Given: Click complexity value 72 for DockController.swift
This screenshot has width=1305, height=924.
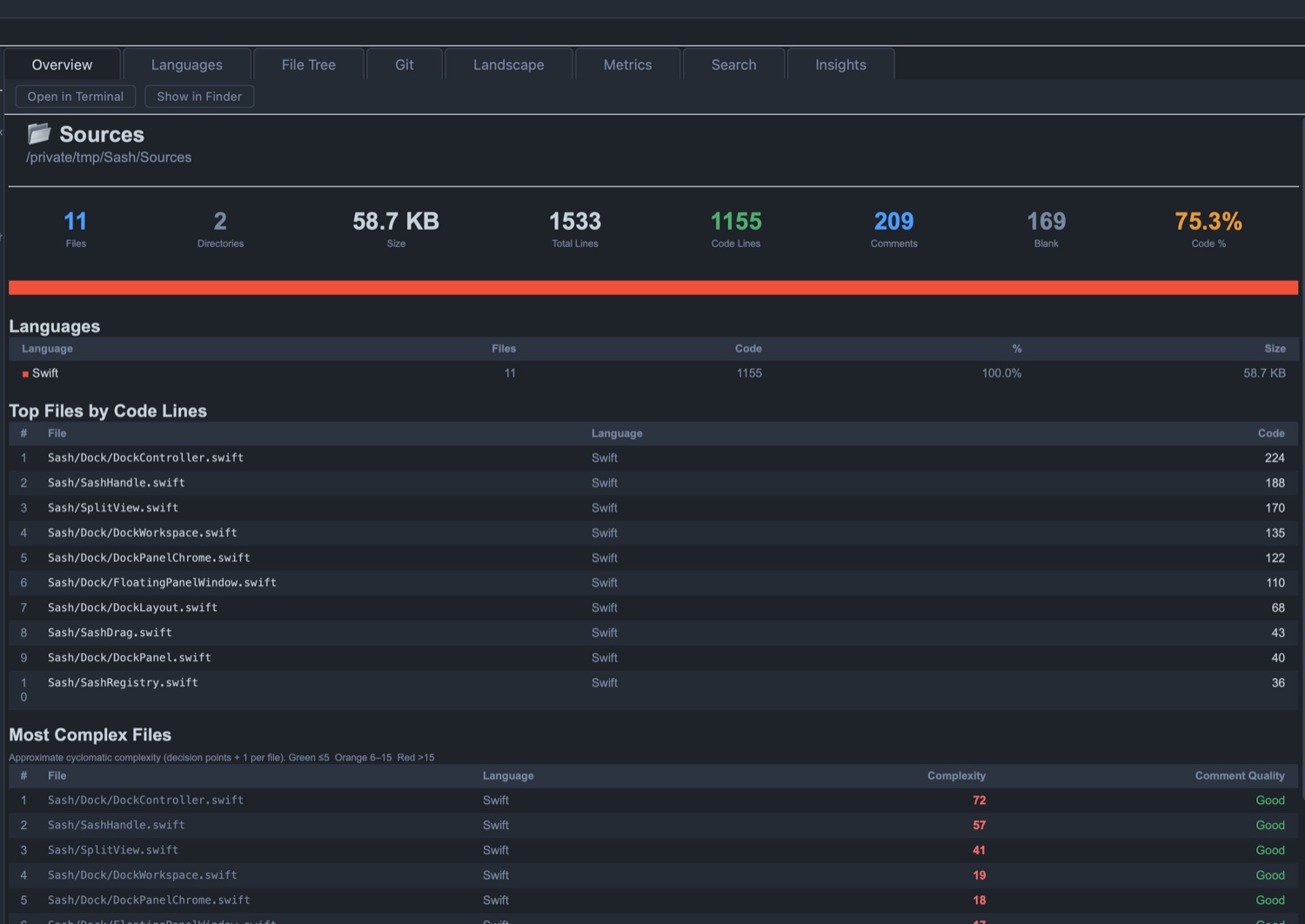Looking at the screenshot, I should coord(980,800).
